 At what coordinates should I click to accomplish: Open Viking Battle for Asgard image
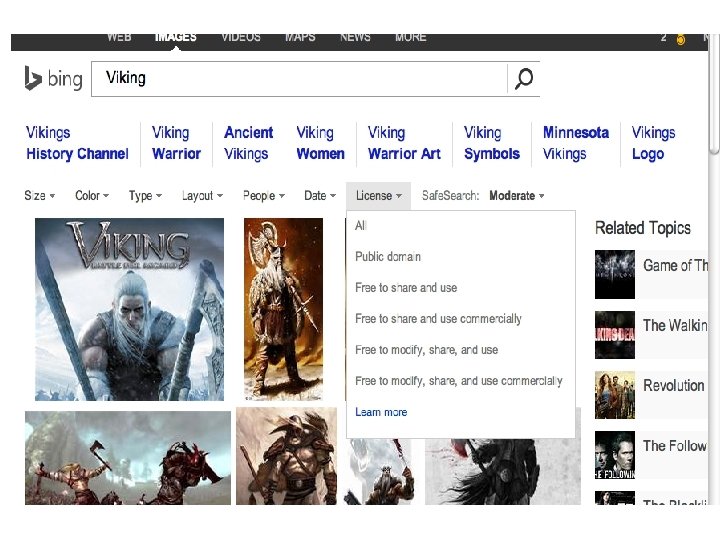tap(129, 309)
